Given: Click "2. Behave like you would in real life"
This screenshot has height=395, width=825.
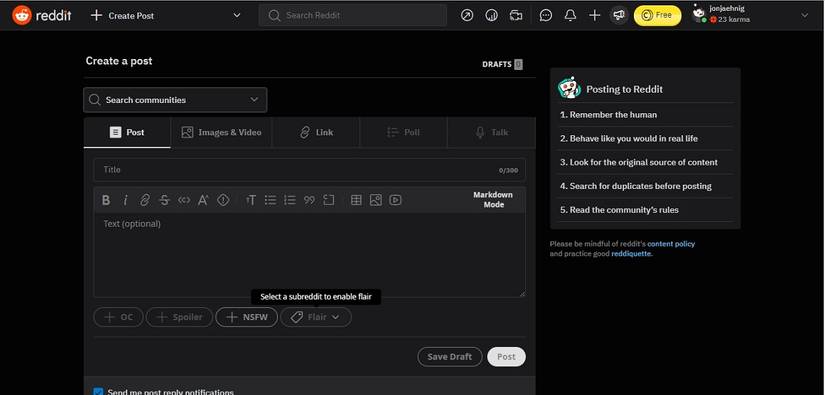Looking at the screenshot, I should 629,138.
